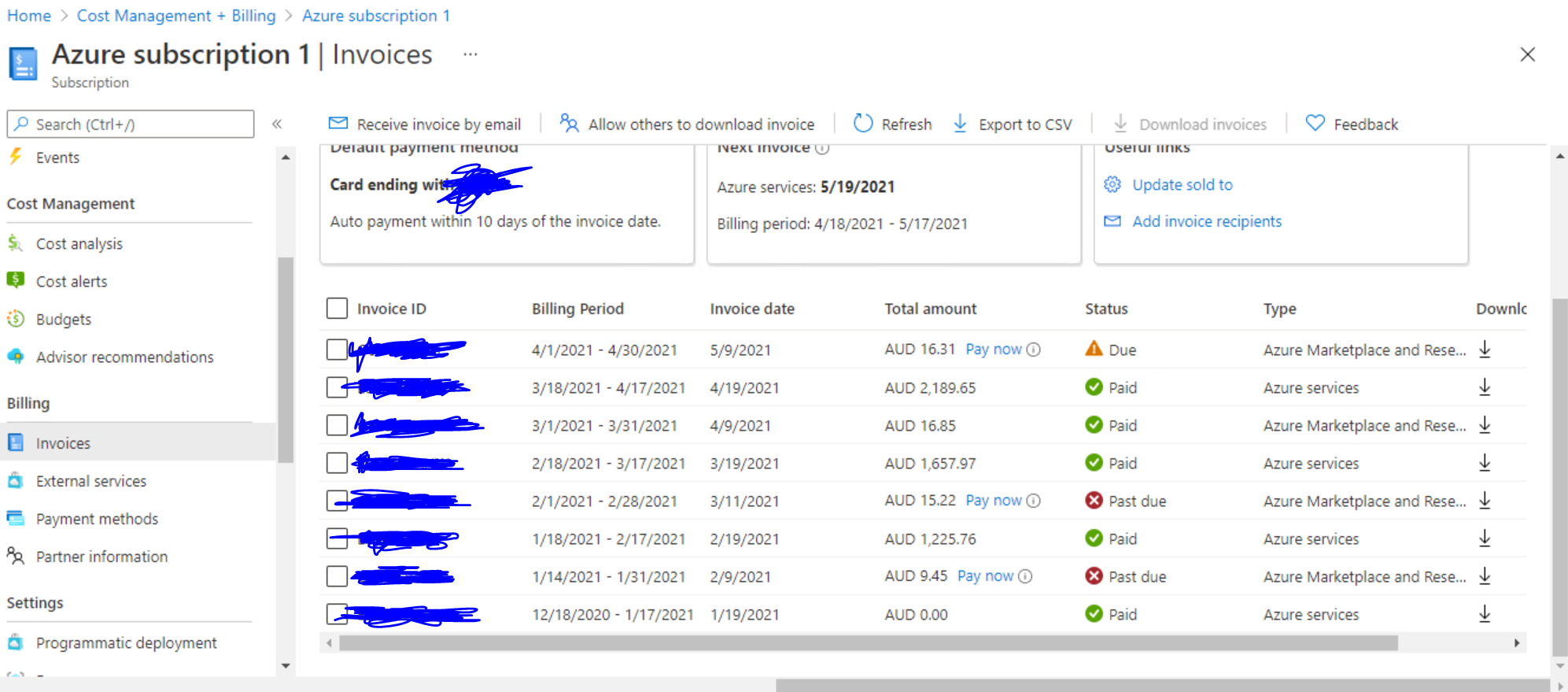Click sidebar scroll-up arrow
The image size is (1568, 692).
coord(286,157)
